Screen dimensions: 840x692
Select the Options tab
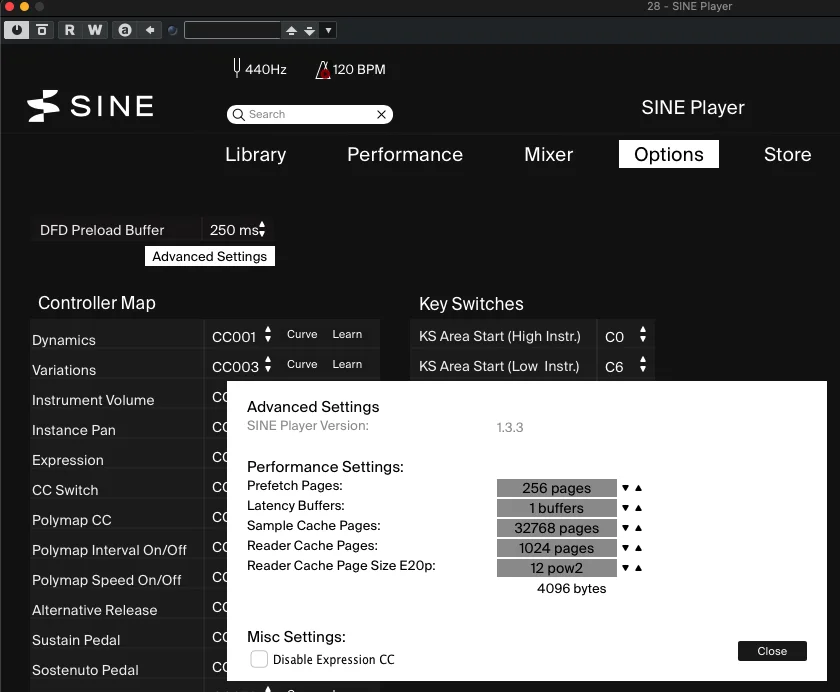(669, 154)
